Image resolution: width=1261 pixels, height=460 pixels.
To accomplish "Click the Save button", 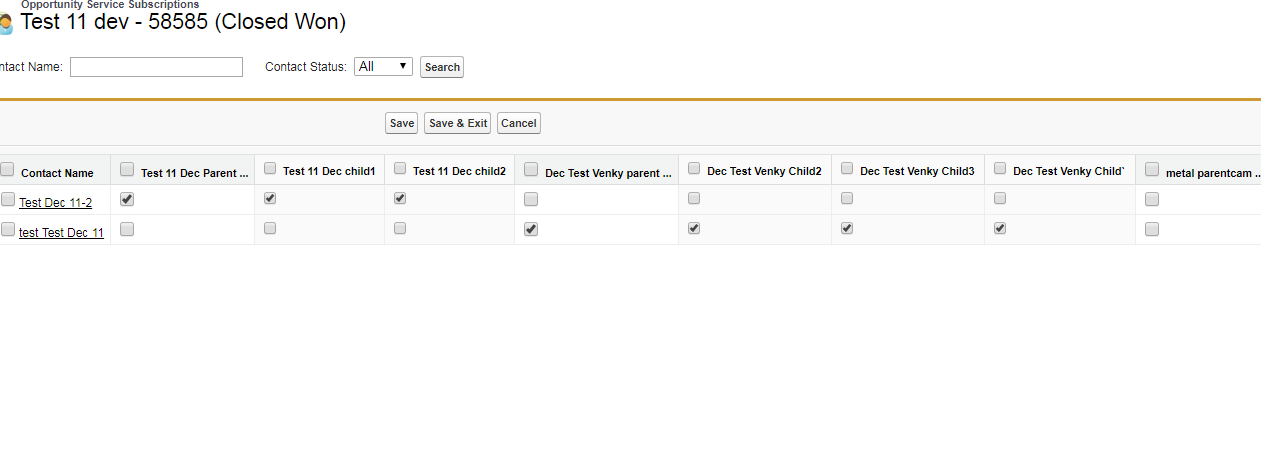I will point(401,123).
